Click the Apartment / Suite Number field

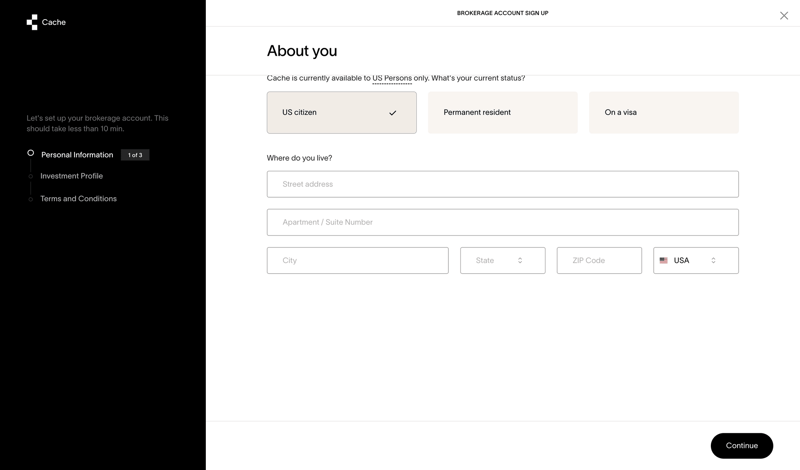(x=502, y=222)
